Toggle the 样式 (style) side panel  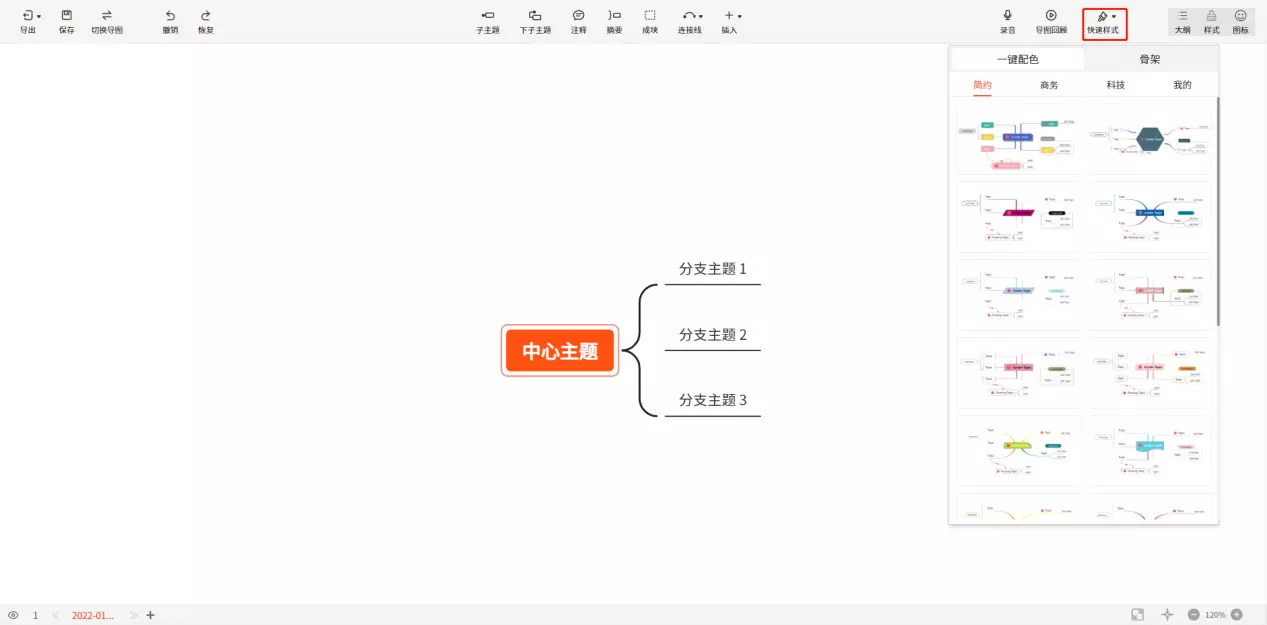(1211, 16)
